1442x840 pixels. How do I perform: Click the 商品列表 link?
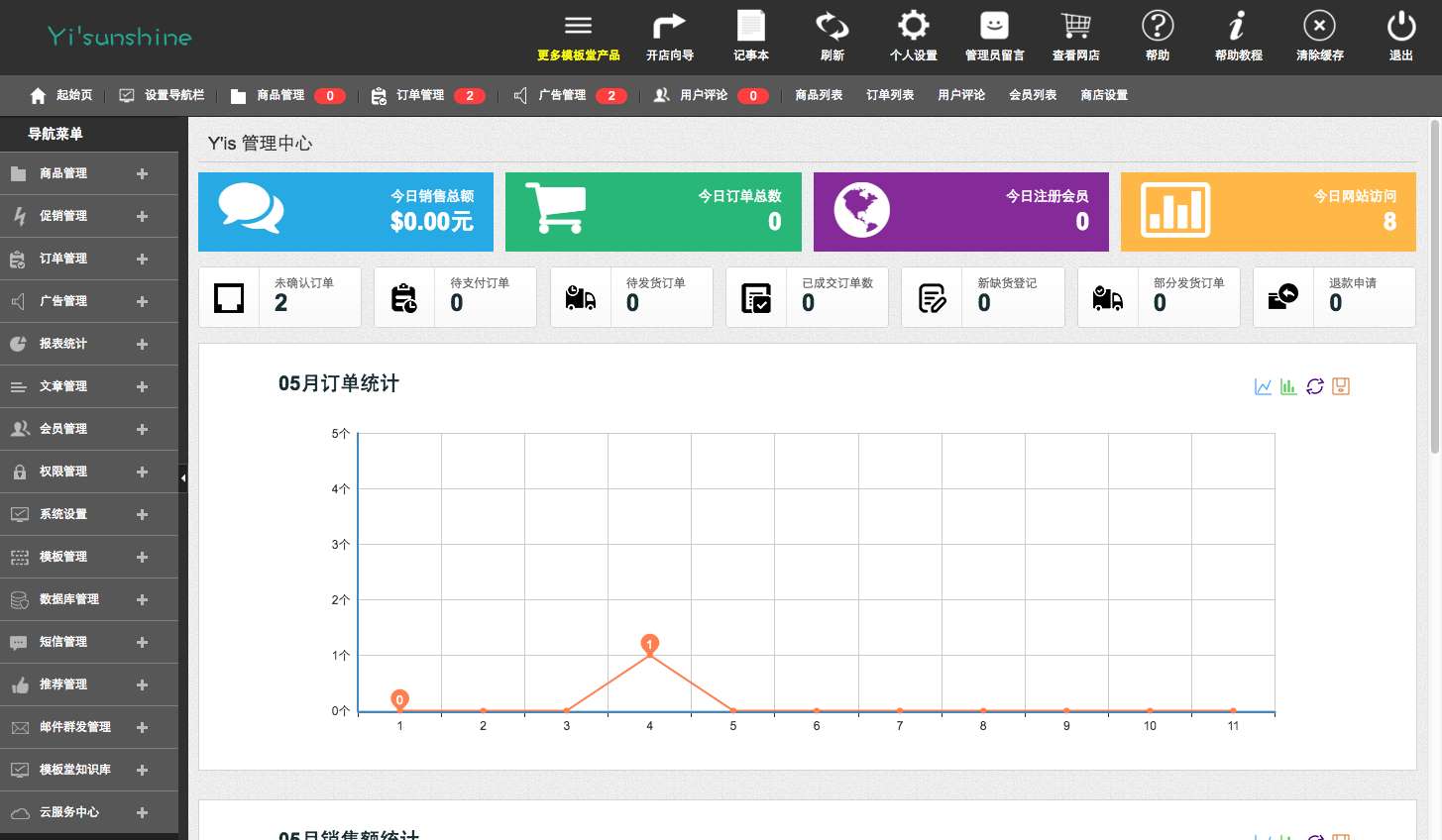pos(819,95)
